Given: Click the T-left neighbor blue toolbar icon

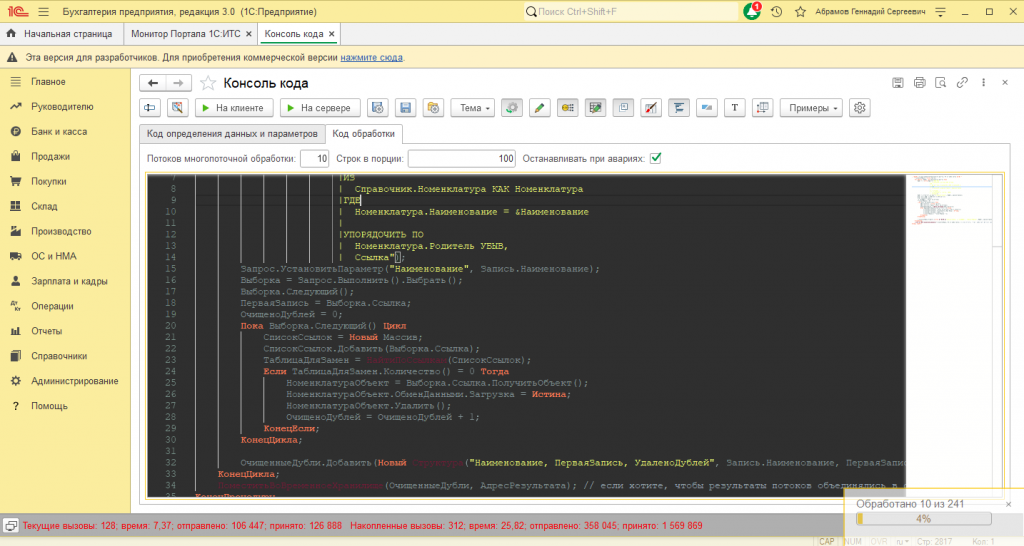Looking at the screenshot, I should click(x=707, y=108).
